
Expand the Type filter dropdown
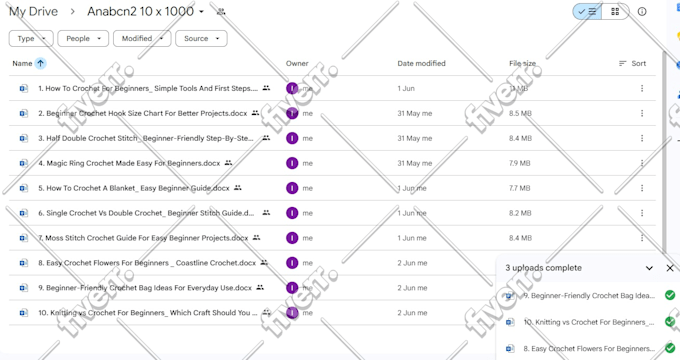click(x=31, y=39)
